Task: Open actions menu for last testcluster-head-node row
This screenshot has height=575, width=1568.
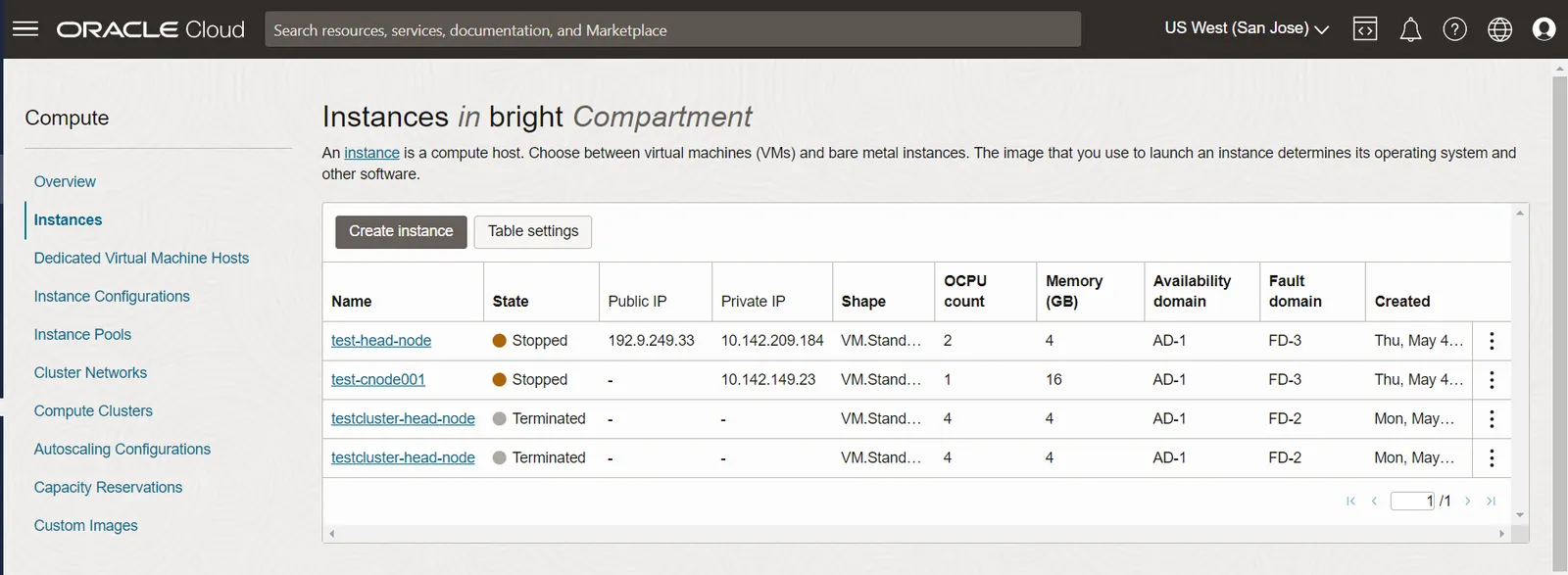Action: point(1492,457)
